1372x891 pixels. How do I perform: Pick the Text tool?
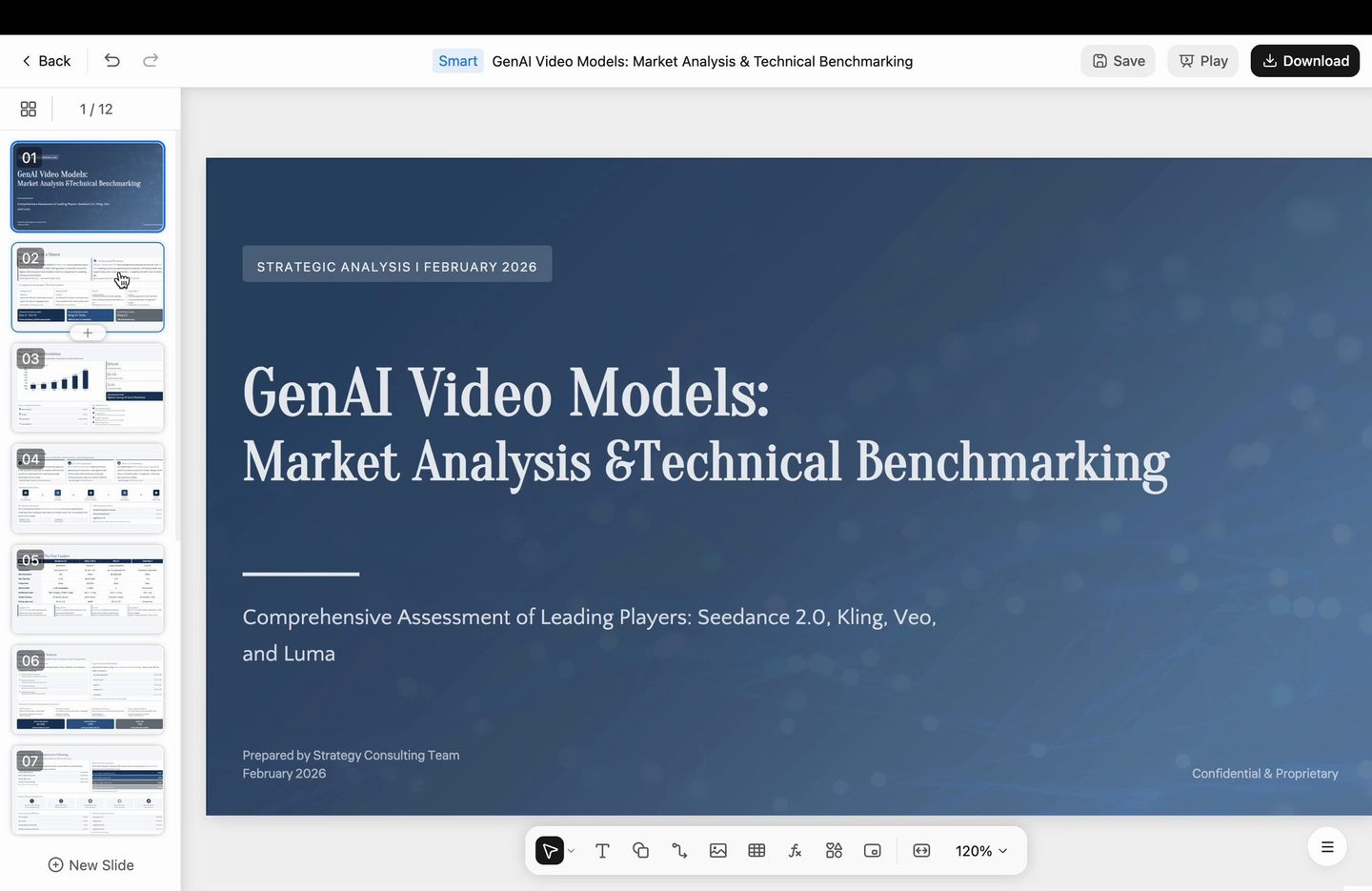602,851
